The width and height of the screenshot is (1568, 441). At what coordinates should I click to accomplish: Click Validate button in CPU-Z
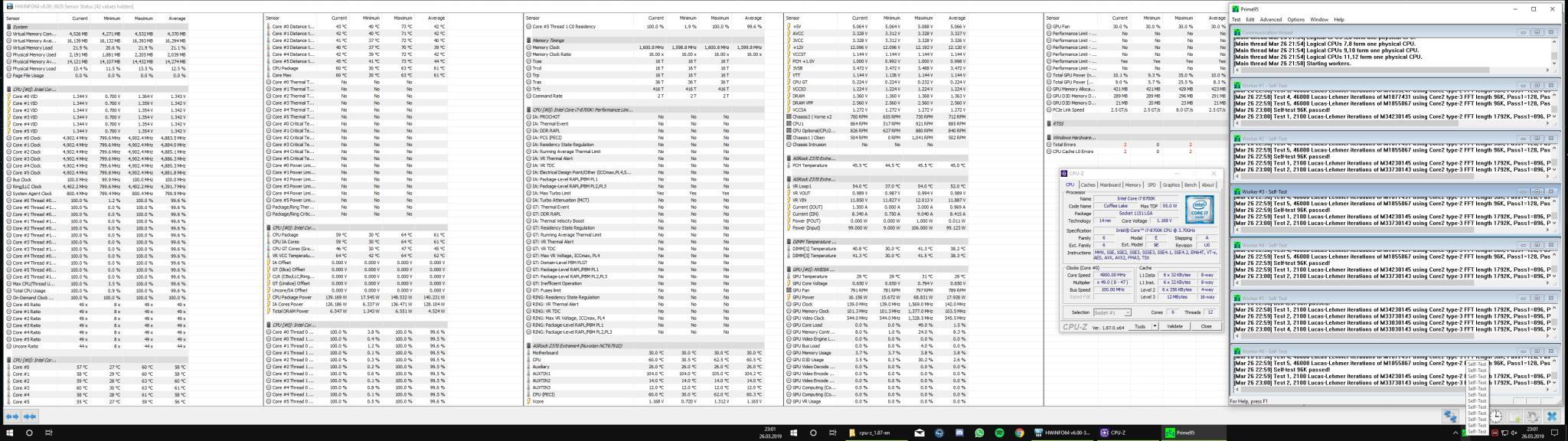click(x=1175, y=326)
